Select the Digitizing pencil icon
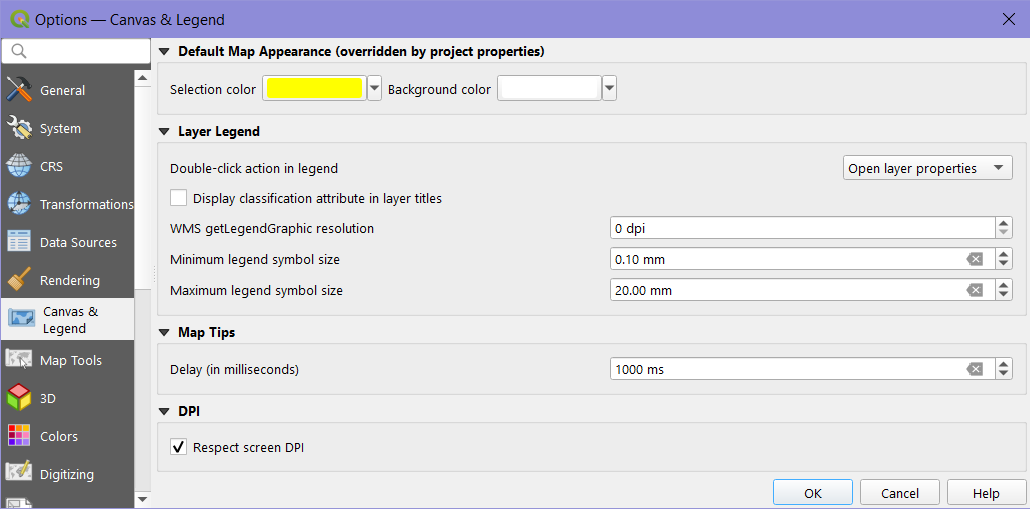 [x=19, y=474]
